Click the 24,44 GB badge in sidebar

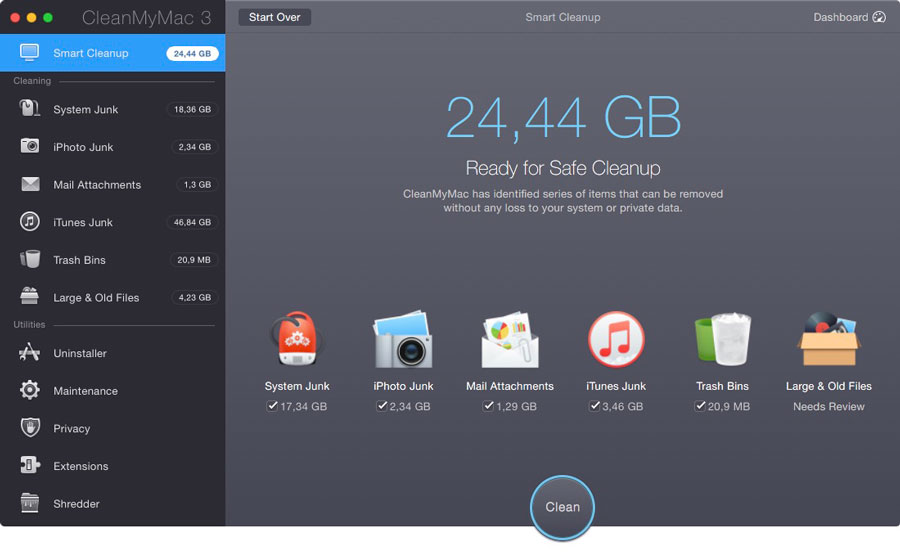[192, 53]
